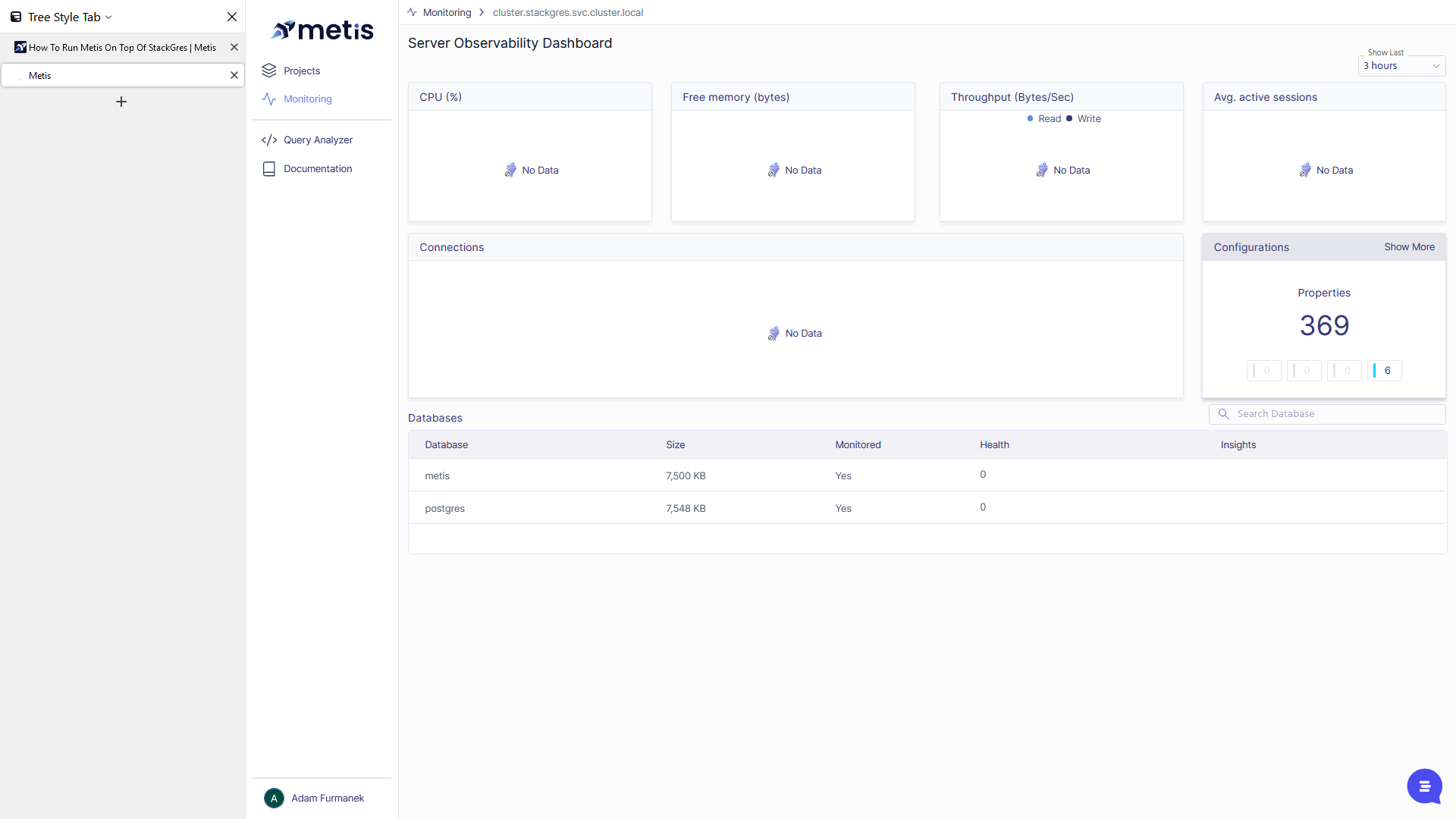1456x819 pixels.
Task: Click cluster.stackgres.svc.cluster.local breadcrumb
Action: click(x=568, y=12)
